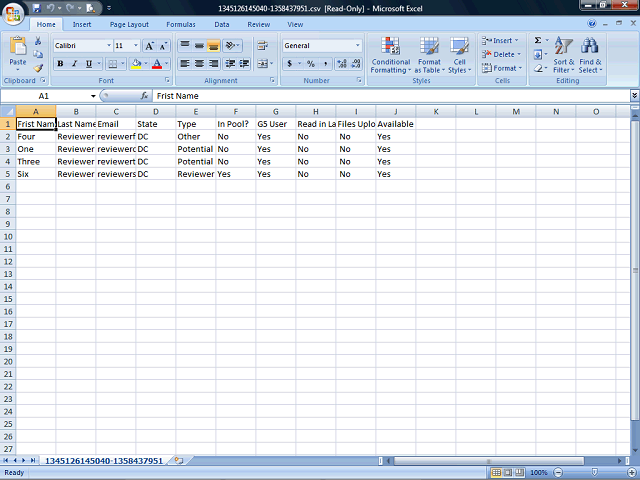Screen dimensions: 640x480
Task: Click the Office button logo
Action: (13, 13)
